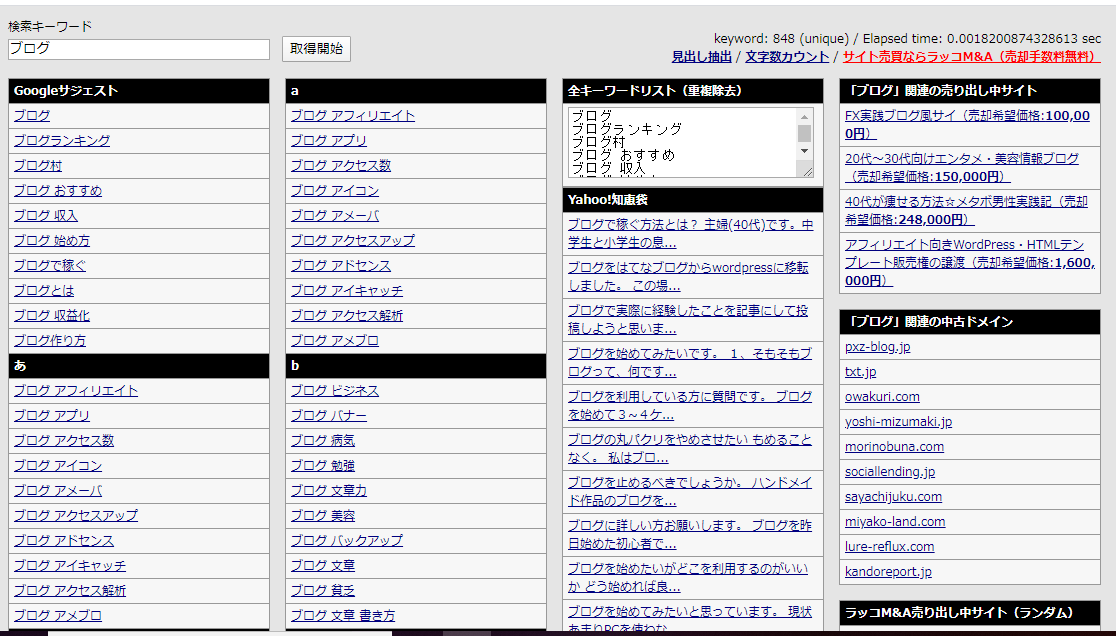Click the 取得開始 button
Screen dimensions: 1116x636
click(x=316, y=48)
